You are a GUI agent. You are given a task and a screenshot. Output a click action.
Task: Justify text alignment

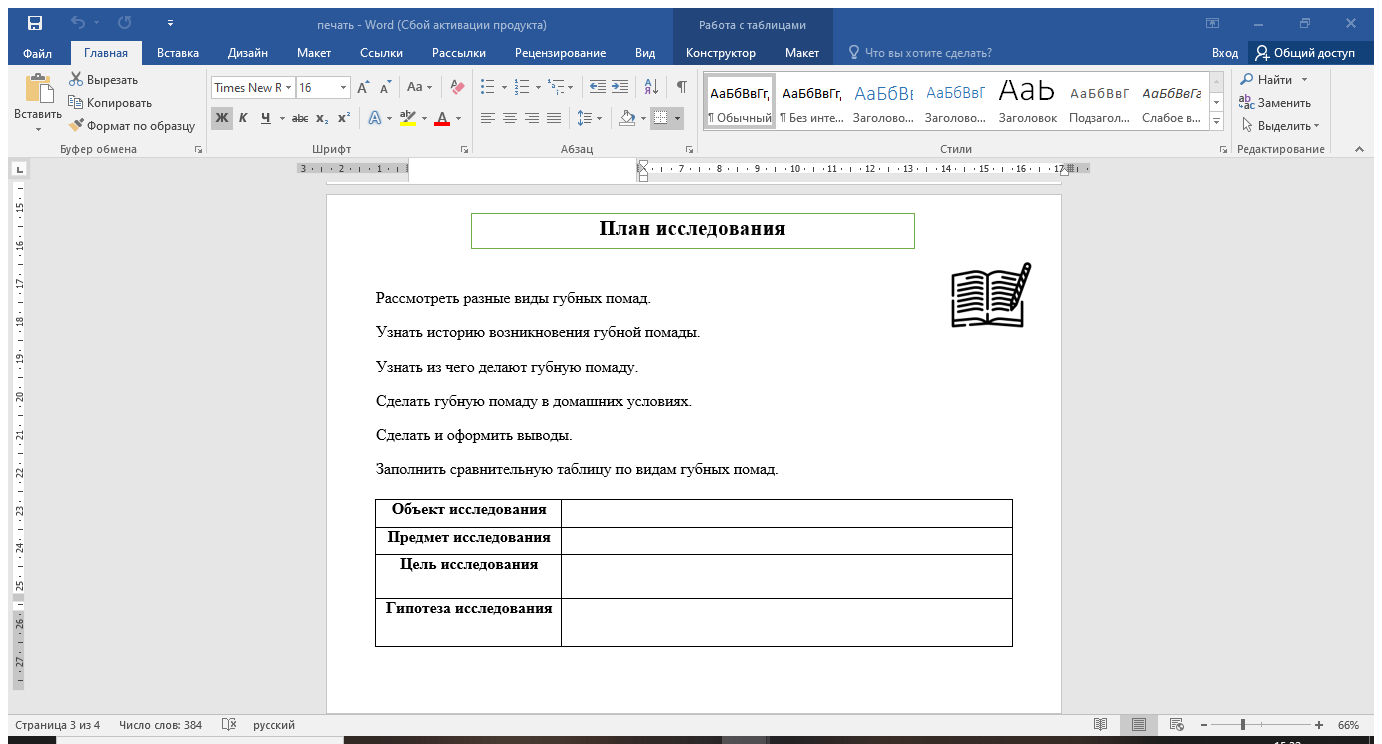554,118
